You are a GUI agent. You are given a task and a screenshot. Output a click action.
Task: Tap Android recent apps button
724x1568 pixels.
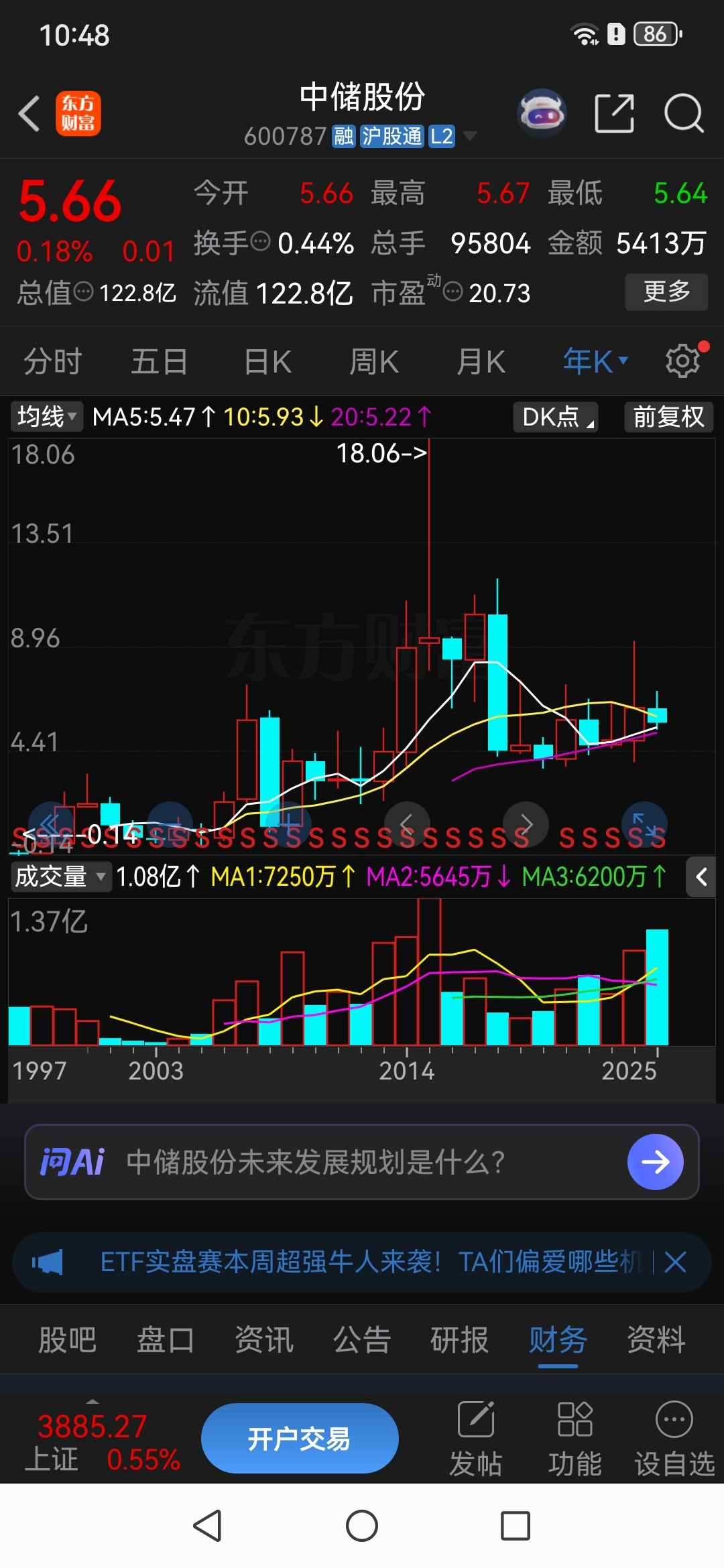click(516, 1526)
